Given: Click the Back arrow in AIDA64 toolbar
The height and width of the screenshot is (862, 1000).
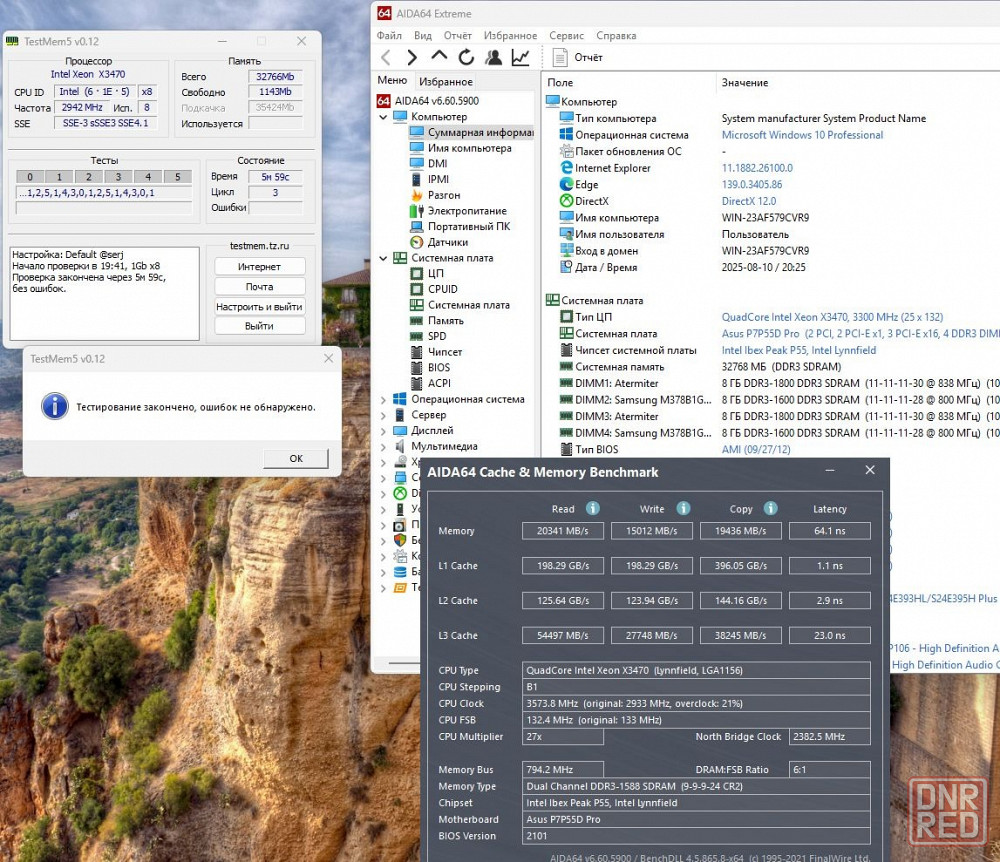Looking at the screenshot, I should point(386,58).
